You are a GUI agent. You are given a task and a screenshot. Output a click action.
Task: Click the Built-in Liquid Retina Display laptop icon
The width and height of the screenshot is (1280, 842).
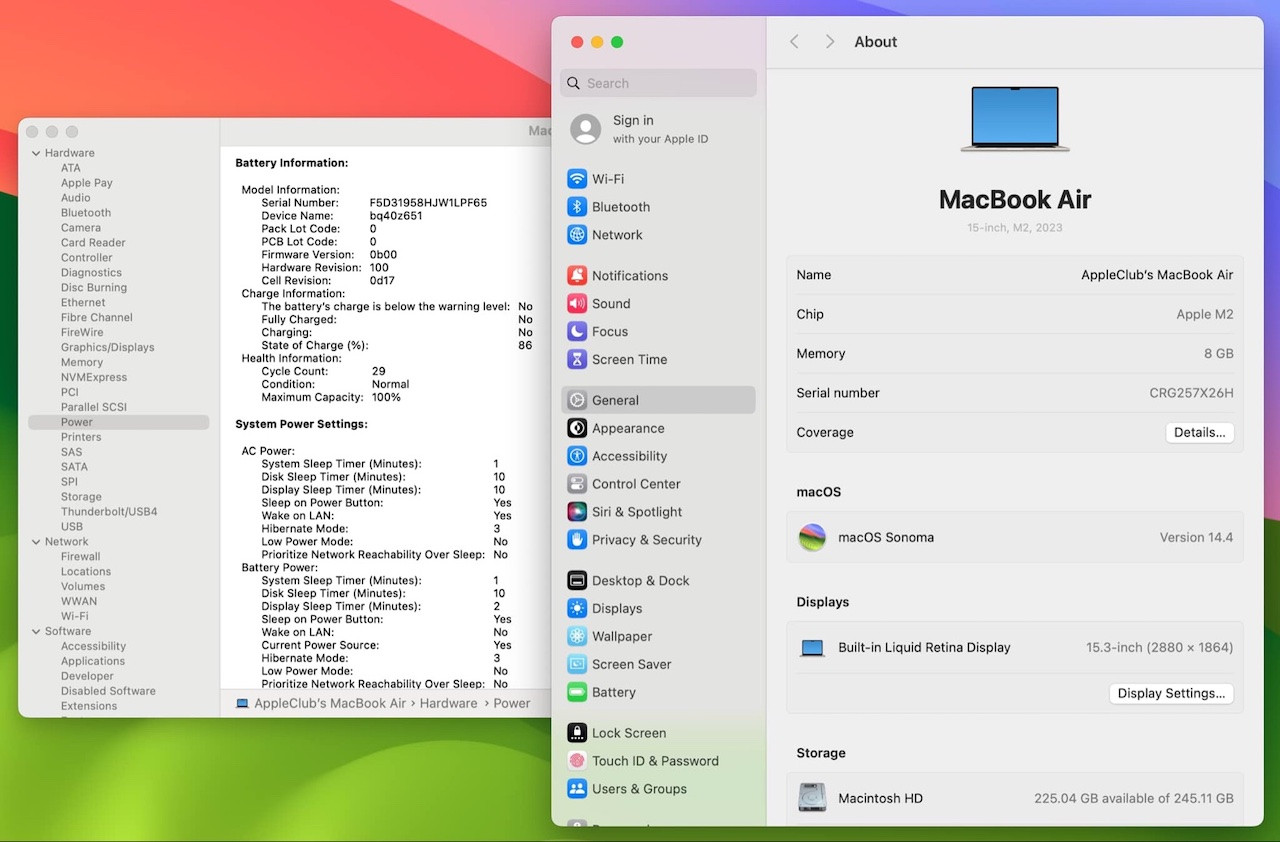click(812, 648)
